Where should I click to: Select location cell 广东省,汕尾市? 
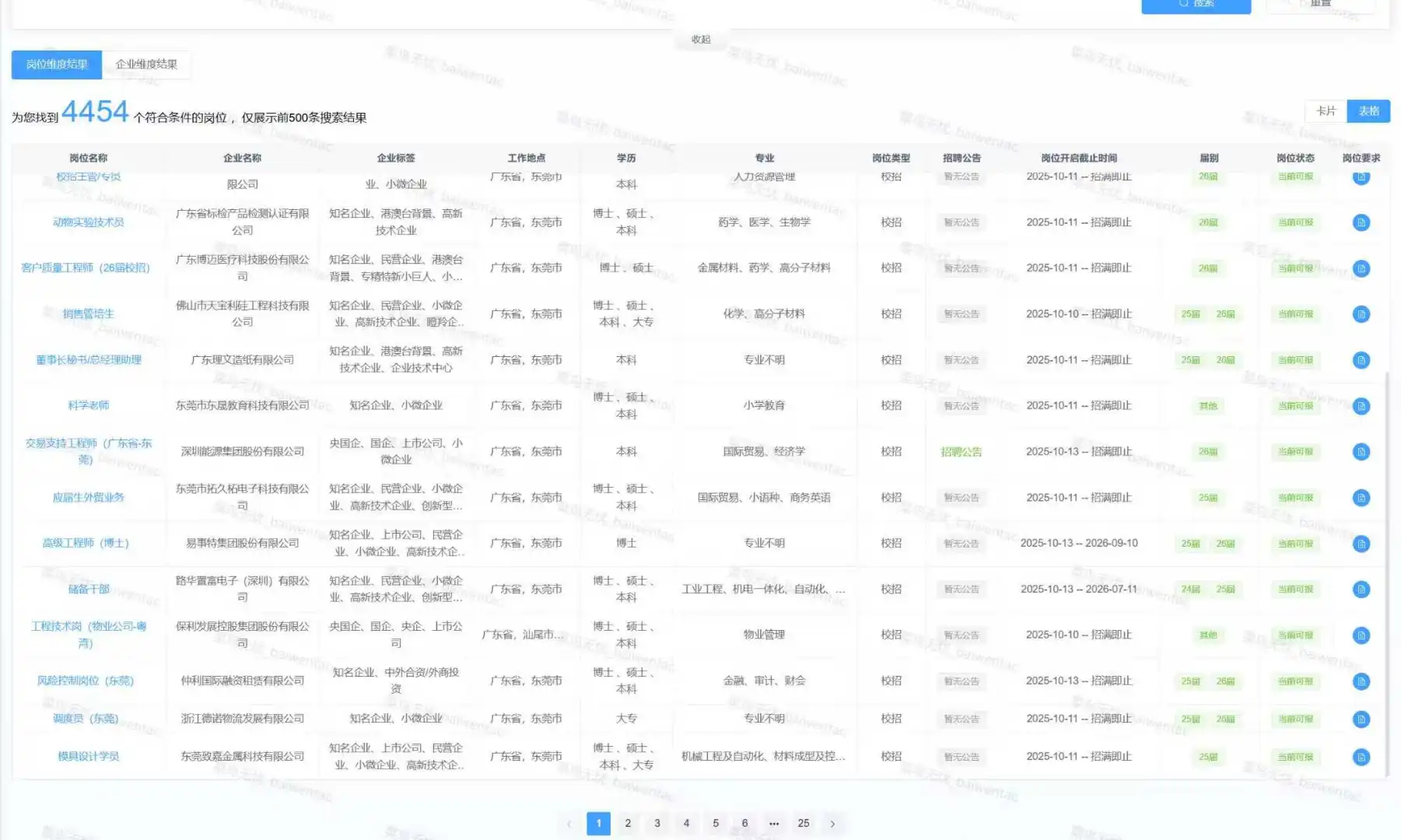click(523, 635)
